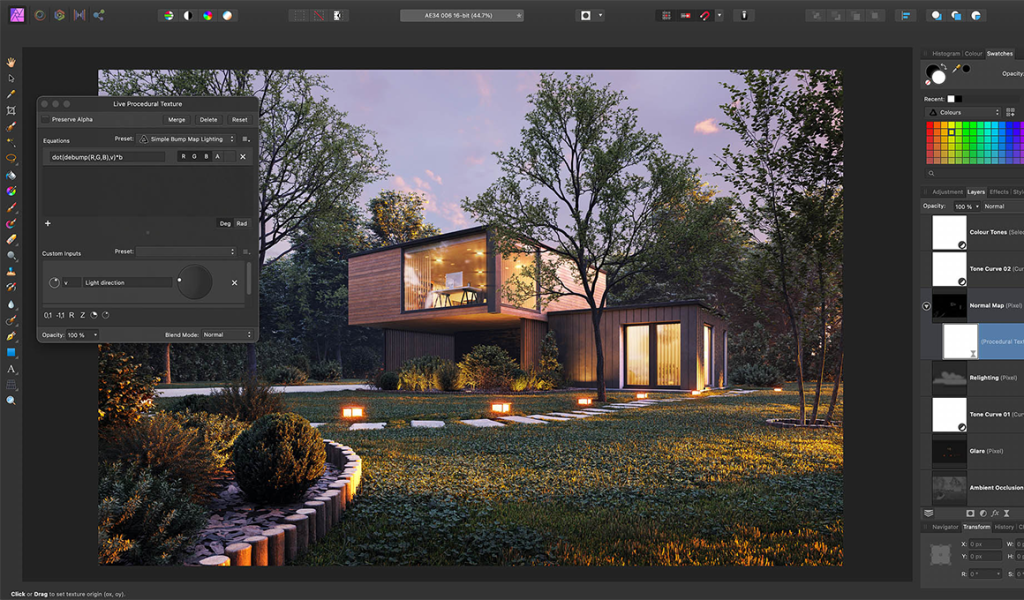This screenshot has height=600, width=1024.
Task: Open the Colours palette dropdown in Swatches
Action: pyautogui.click(x=964, y=112)
